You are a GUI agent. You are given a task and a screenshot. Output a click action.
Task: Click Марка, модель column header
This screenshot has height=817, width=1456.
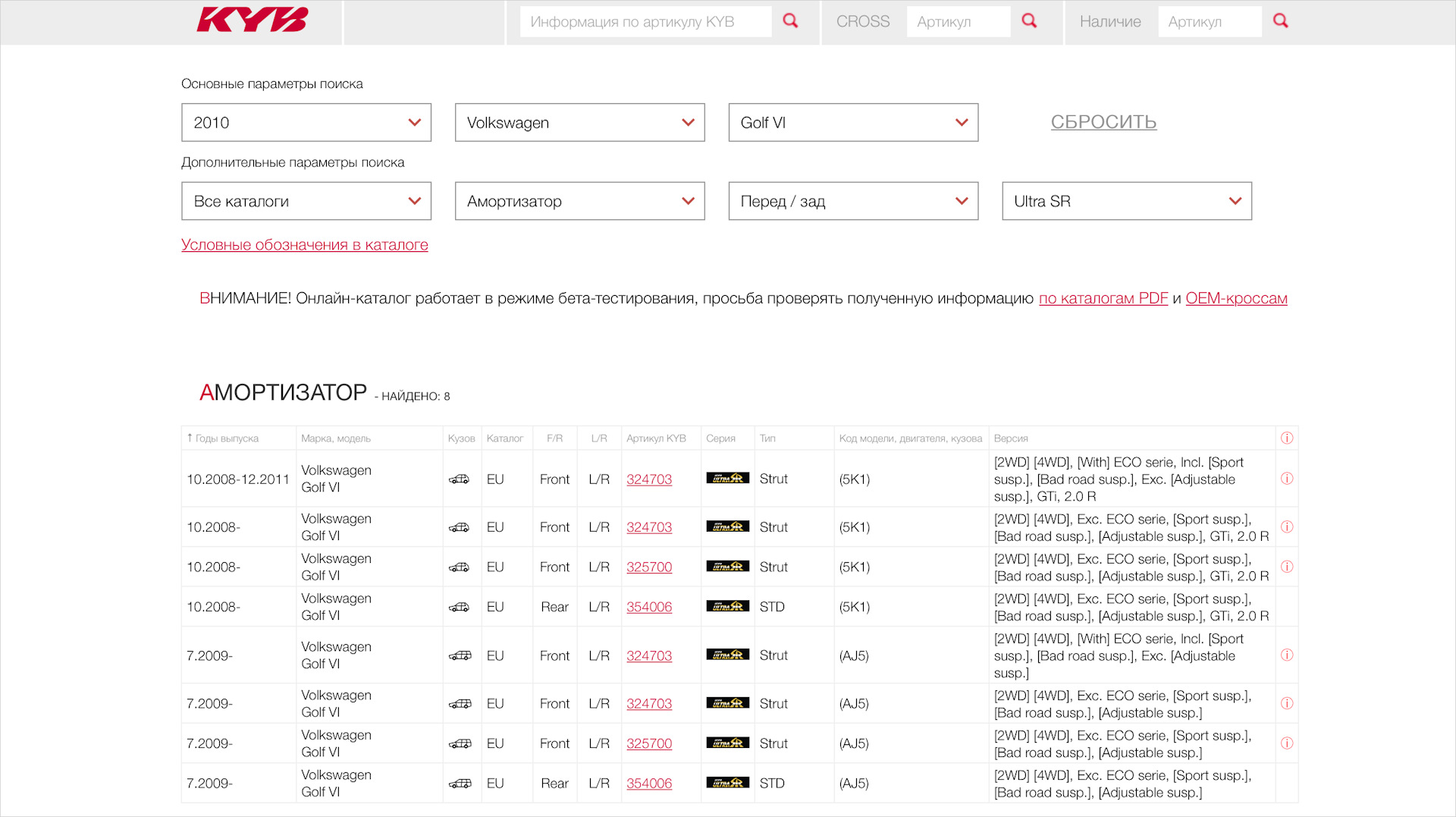[x=336, y=438]
